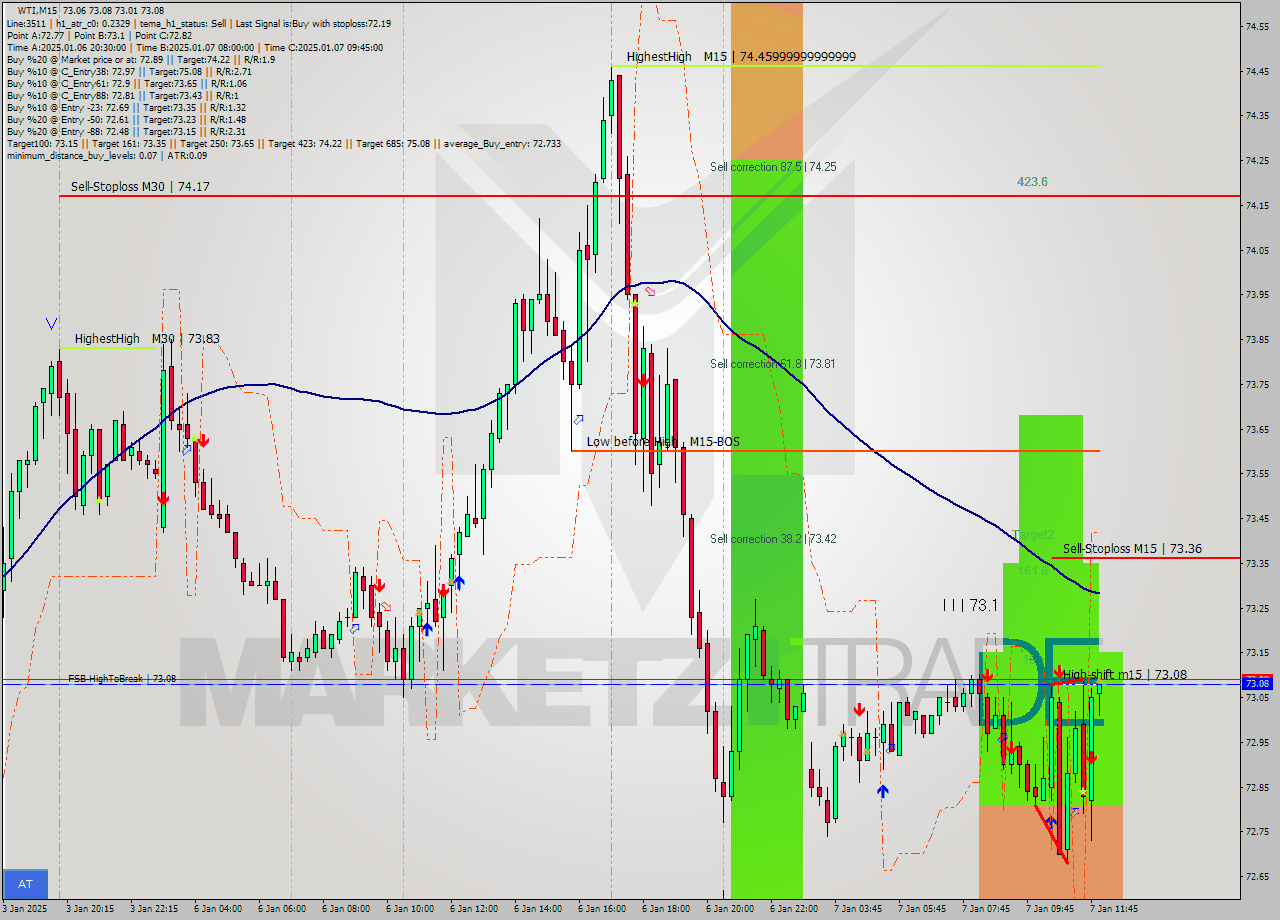This screenshot has height=920, width=1280.
Task: Click the minimum_distance_buy_levels ATR info line
Action: pyautogui.click(x=107, y=155)
